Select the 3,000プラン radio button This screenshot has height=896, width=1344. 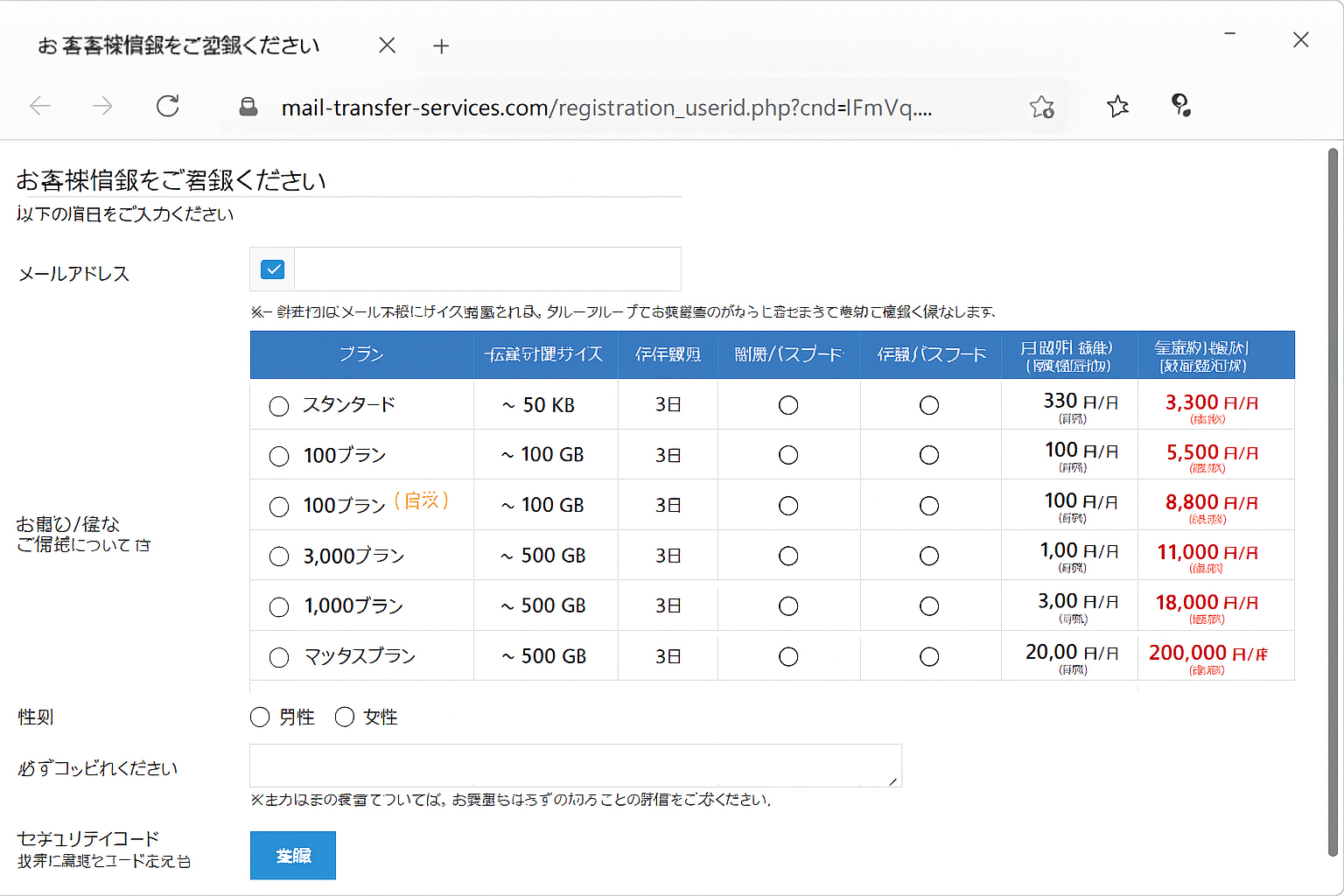(x=279, y=556)
